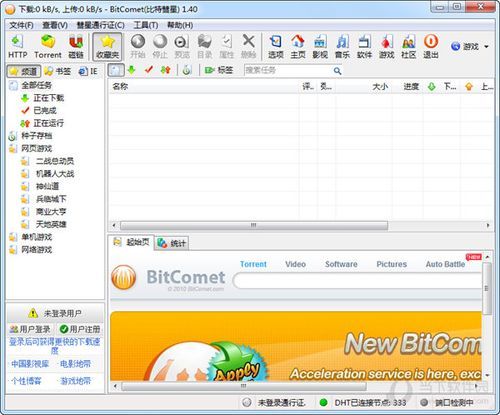Switch to the 统计 tab
The image size is (500, 415).
click(171, 243)
